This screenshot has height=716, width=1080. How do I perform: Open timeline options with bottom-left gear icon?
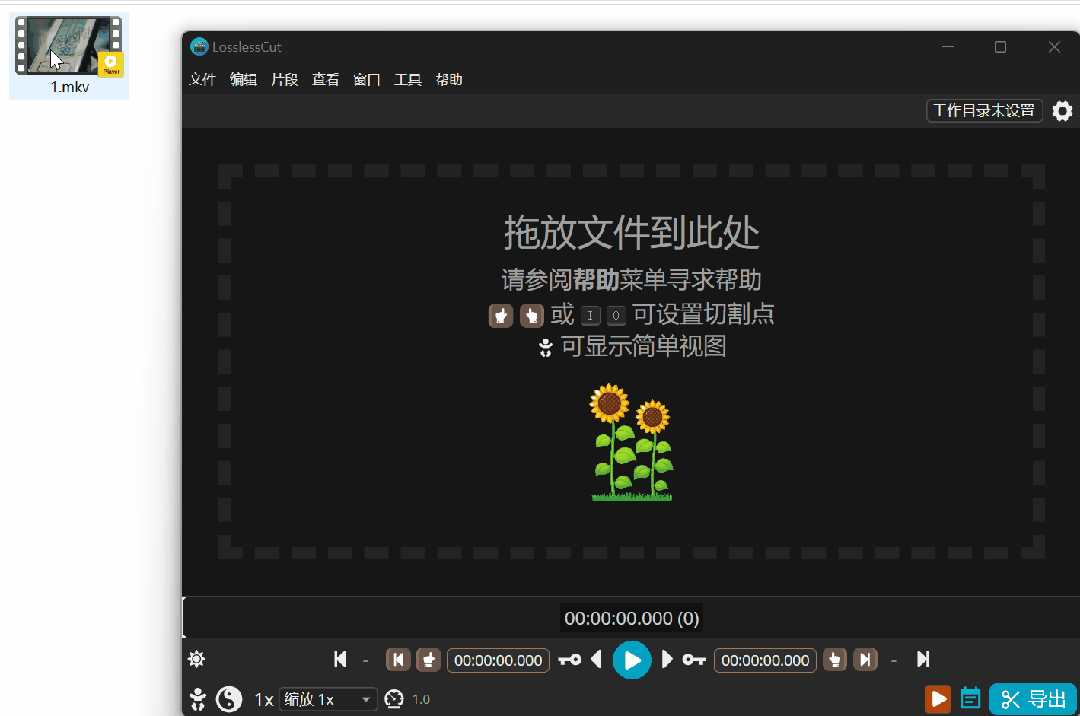tap(196, 659)
